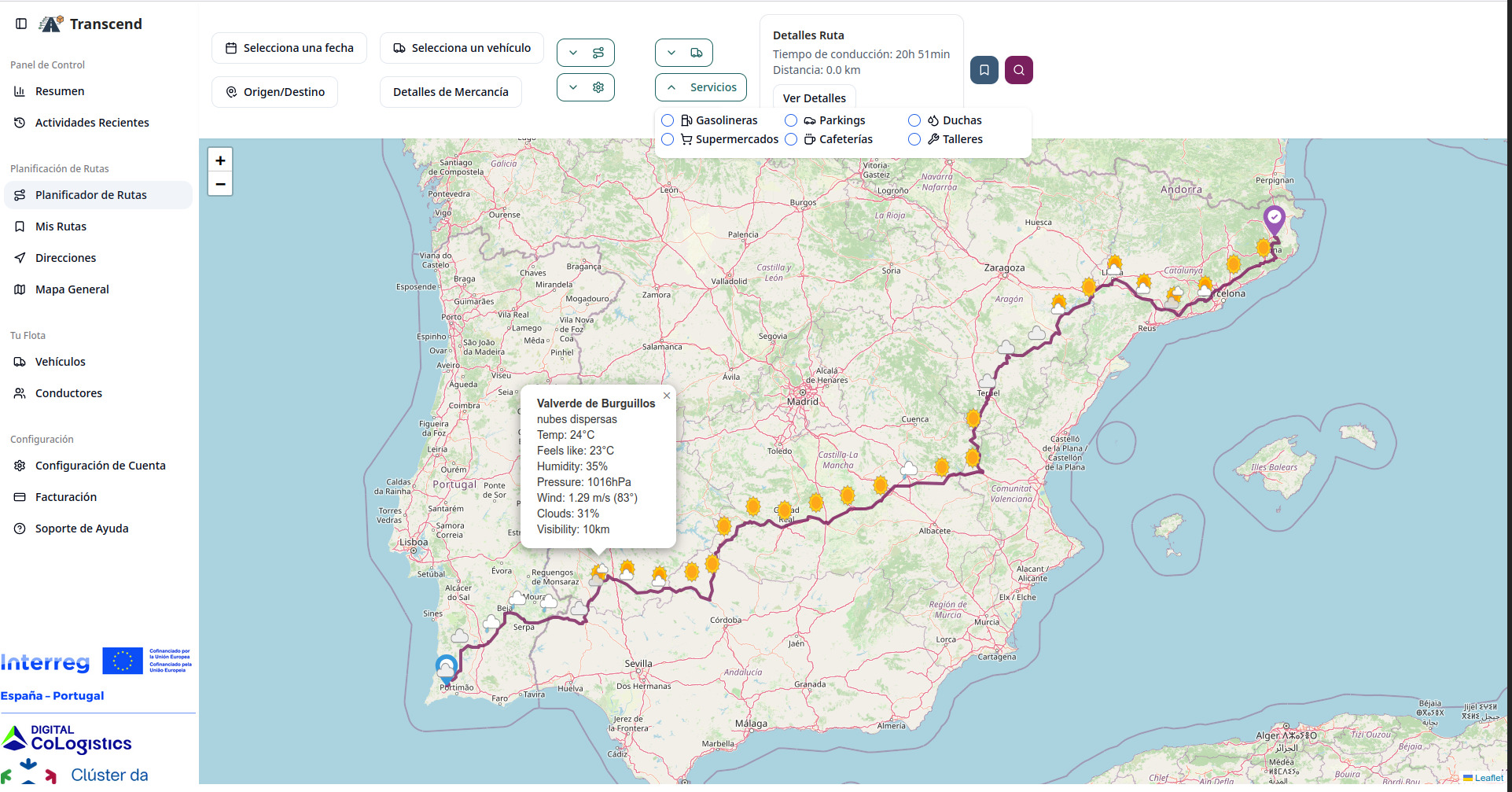Select Parkings radio option
Image resolution: width=1512 pixels, height=792 pixels.
[x=791, y=120]
